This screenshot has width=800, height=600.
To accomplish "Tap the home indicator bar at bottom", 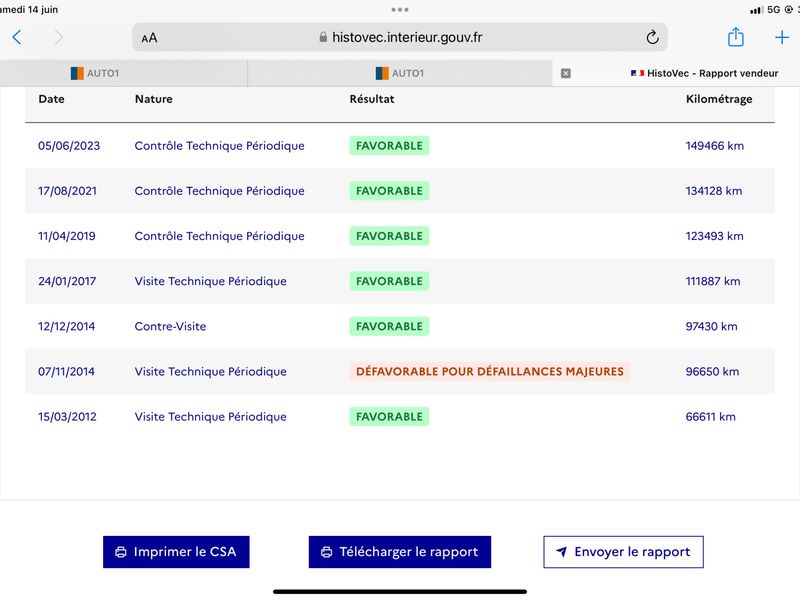I will pos(400,592).
